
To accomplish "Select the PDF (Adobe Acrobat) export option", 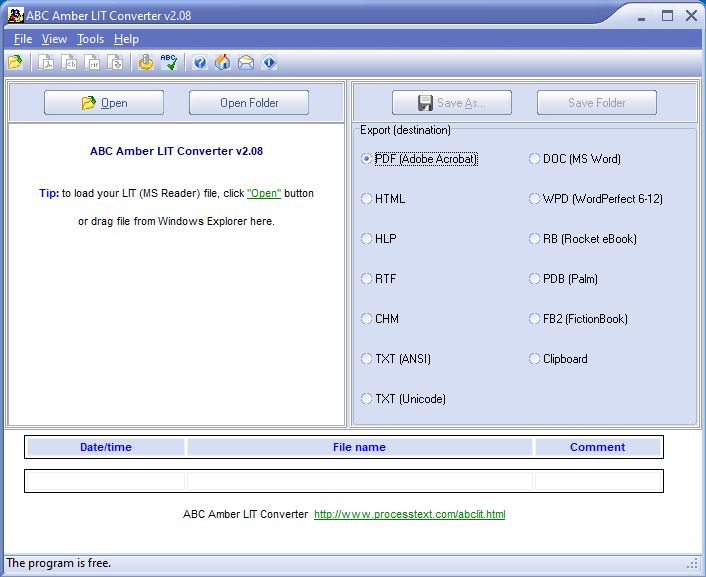I will (419, 159).
